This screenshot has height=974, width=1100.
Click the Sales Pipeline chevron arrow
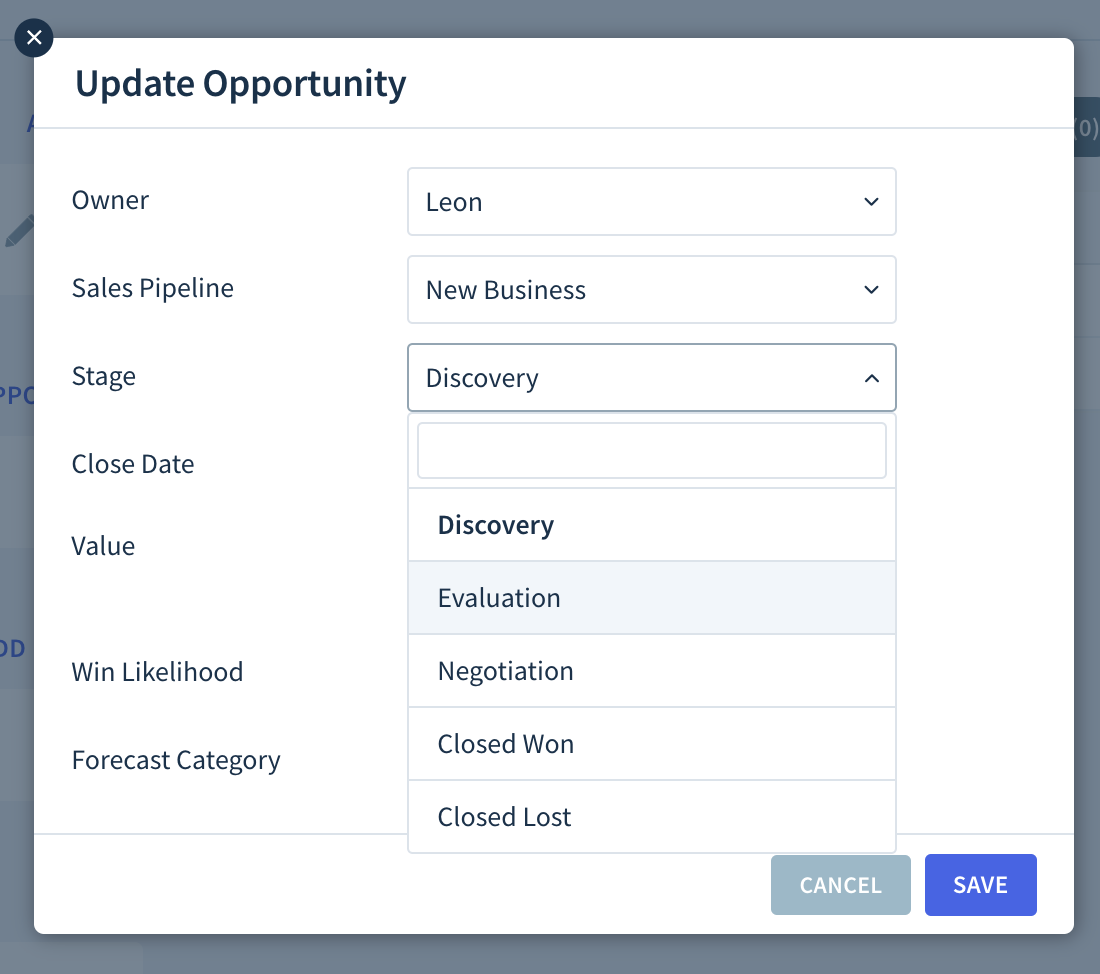coord(871,290)
